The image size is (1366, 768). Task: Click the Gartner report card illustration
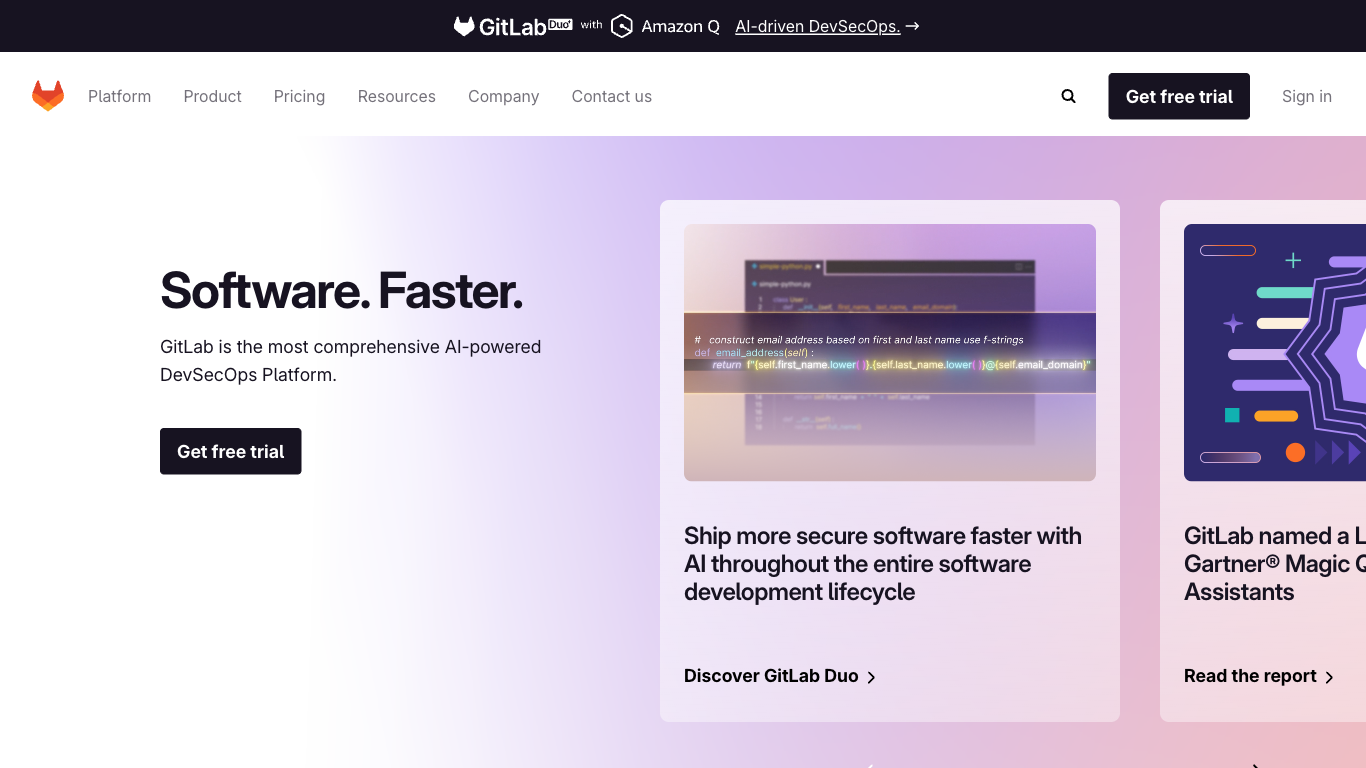[x=1275, y=352]
